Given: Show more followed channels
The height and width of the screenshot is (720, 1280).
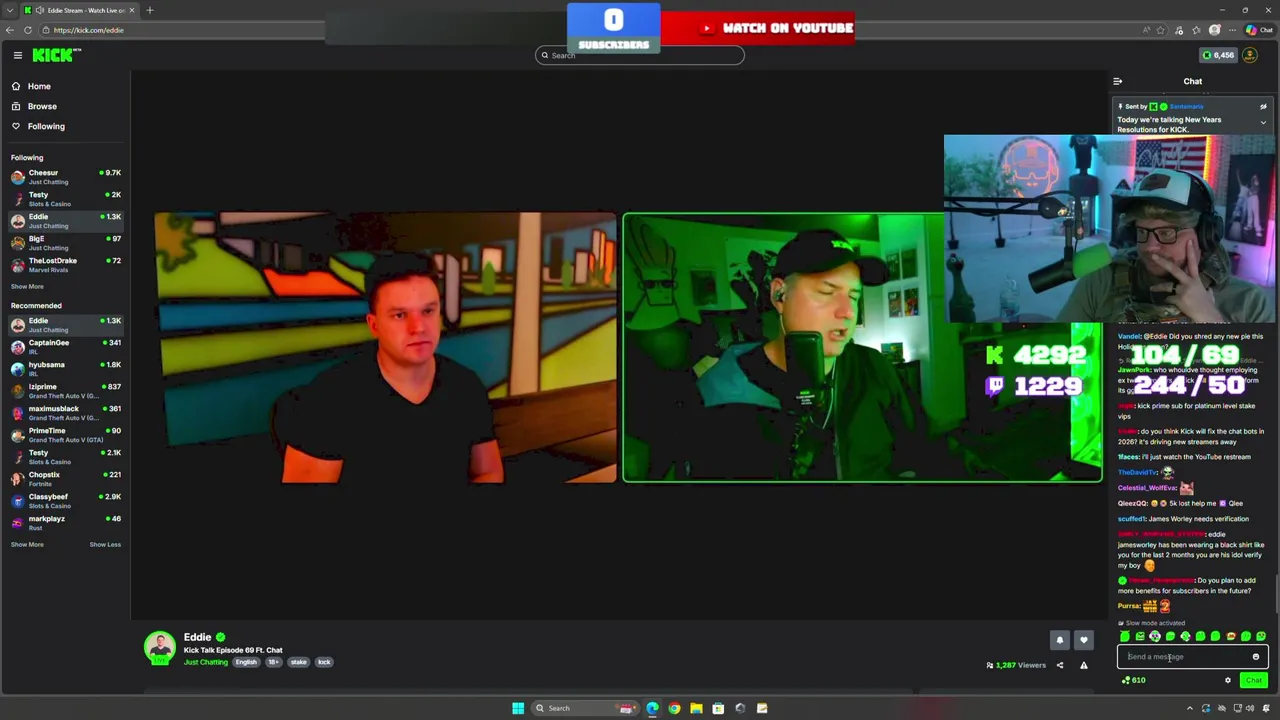Looking at the screenshot, I should click(27, 287).
